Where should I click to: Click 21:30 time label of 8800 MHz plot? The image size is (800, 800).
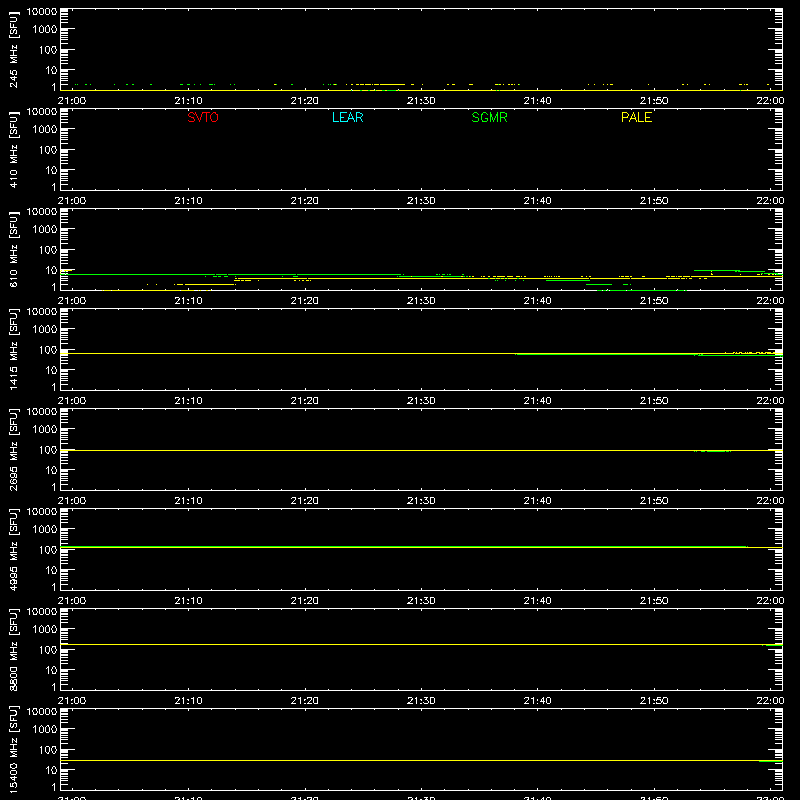pyautogui.click(x=421, y=701)
